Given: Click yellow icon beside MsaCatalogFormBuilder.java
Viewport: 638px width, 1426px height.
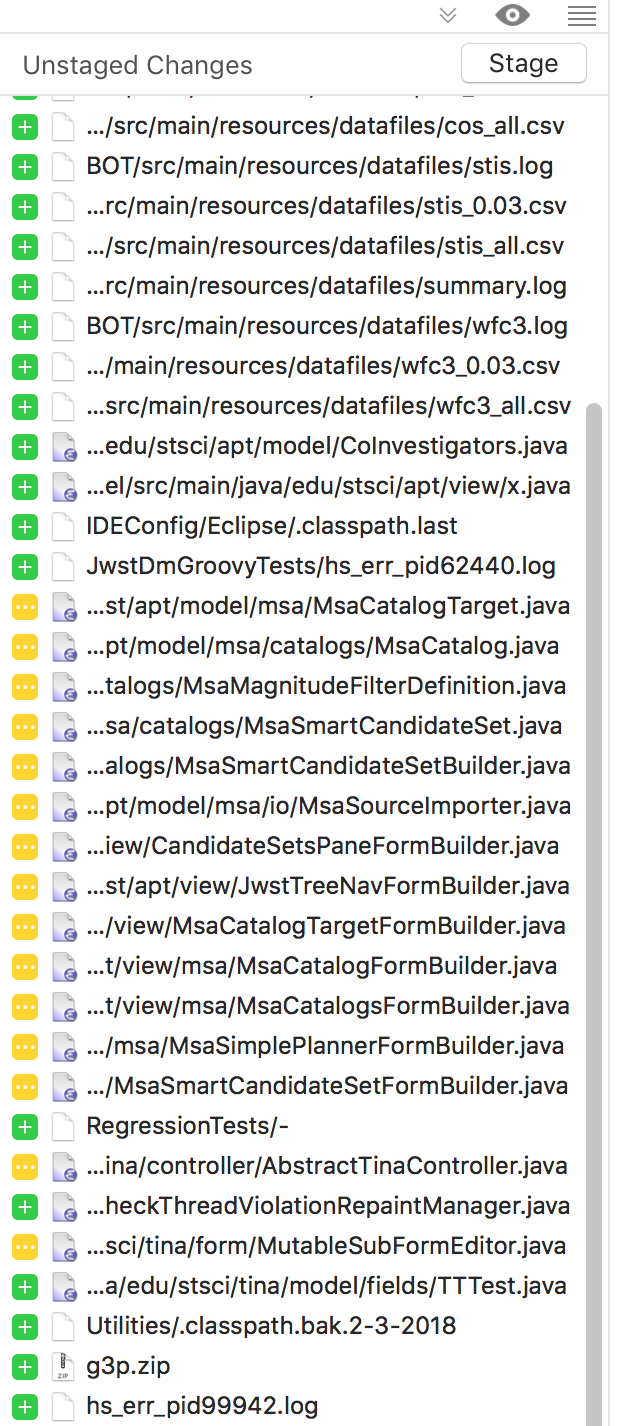Looking at the screenshot, I should tap(25, 967).
